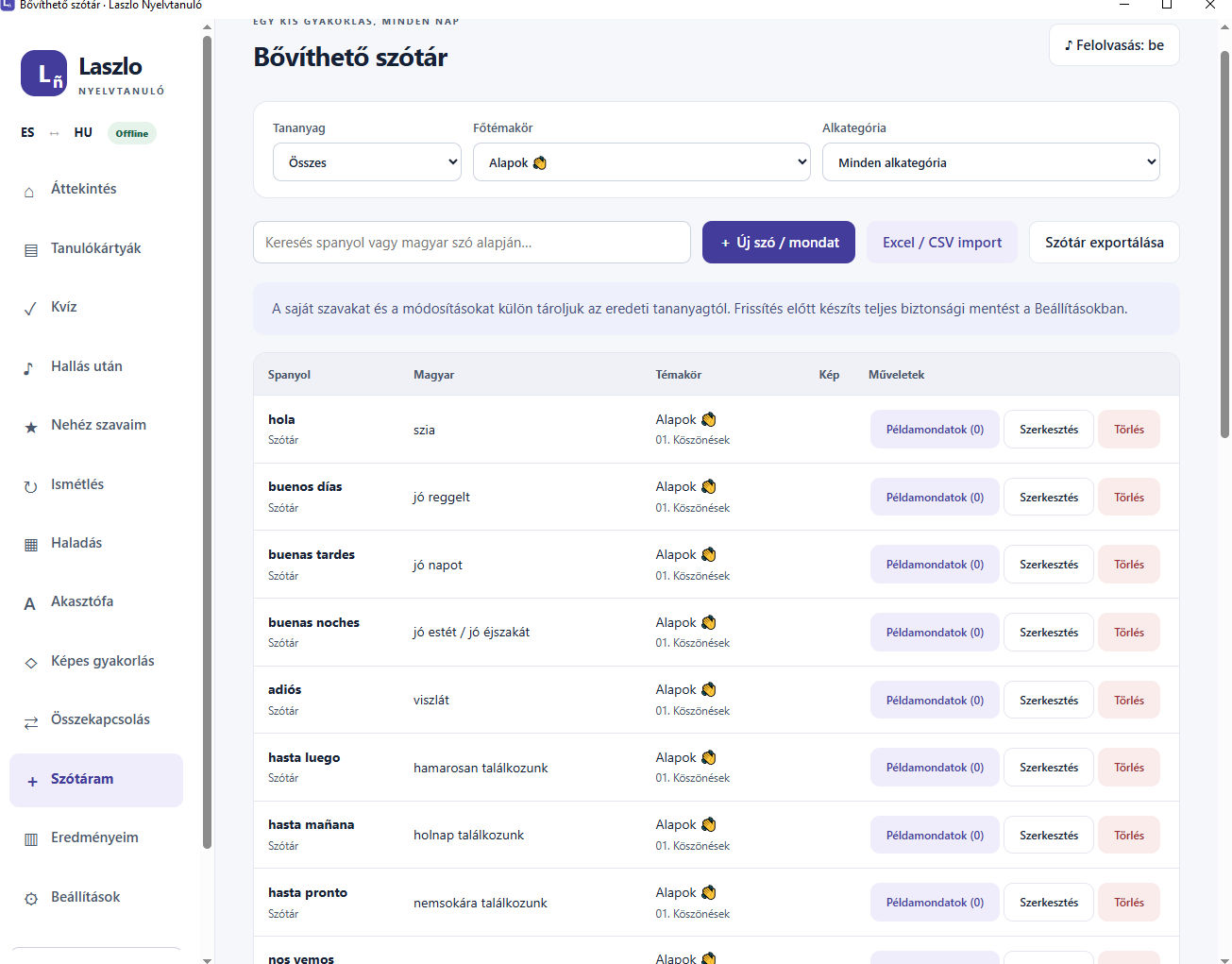Open Tanulókártyák in the sidebar
Viewport: 1232px width, 964px height.
pyautogui.click(x=96, y=248)
